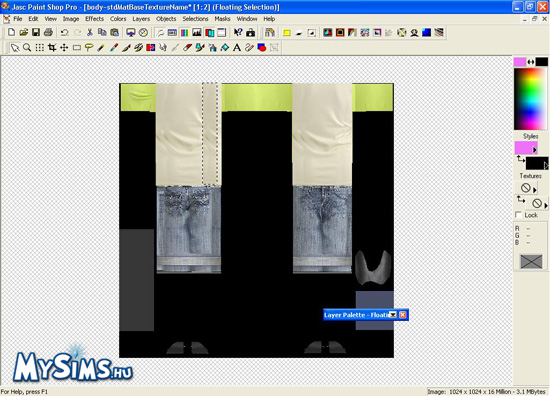This screenshot has height=396, width=550.
Task: Open the Image menu
Action: pos(71,19)
